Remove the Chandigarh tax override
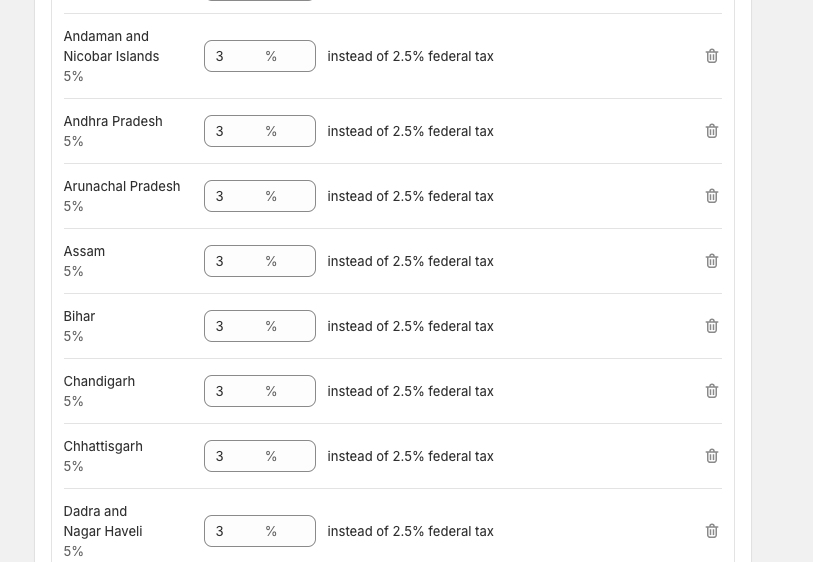813x562 pixels. 712,391
